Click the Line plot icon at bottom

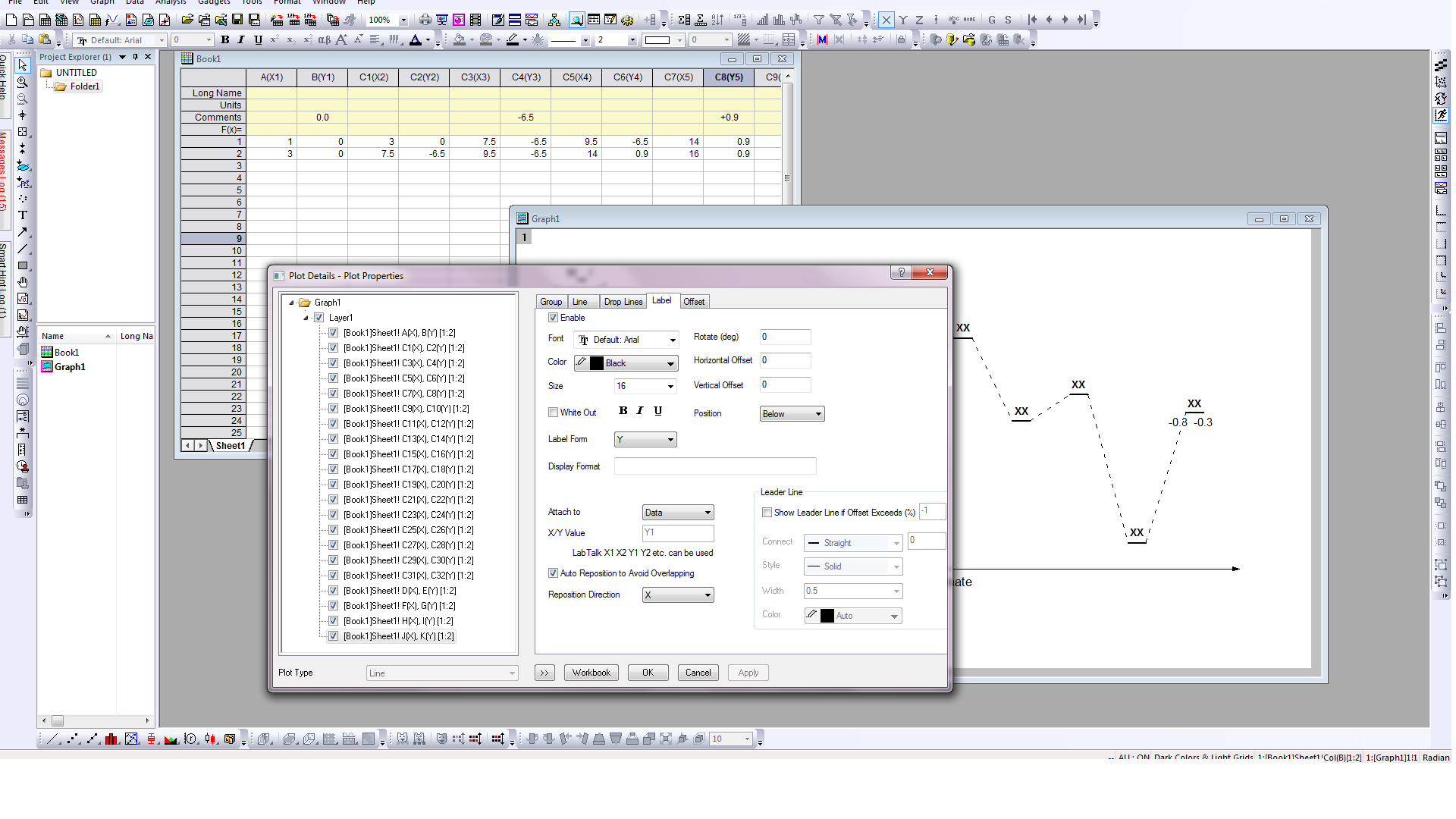point(53,739)
